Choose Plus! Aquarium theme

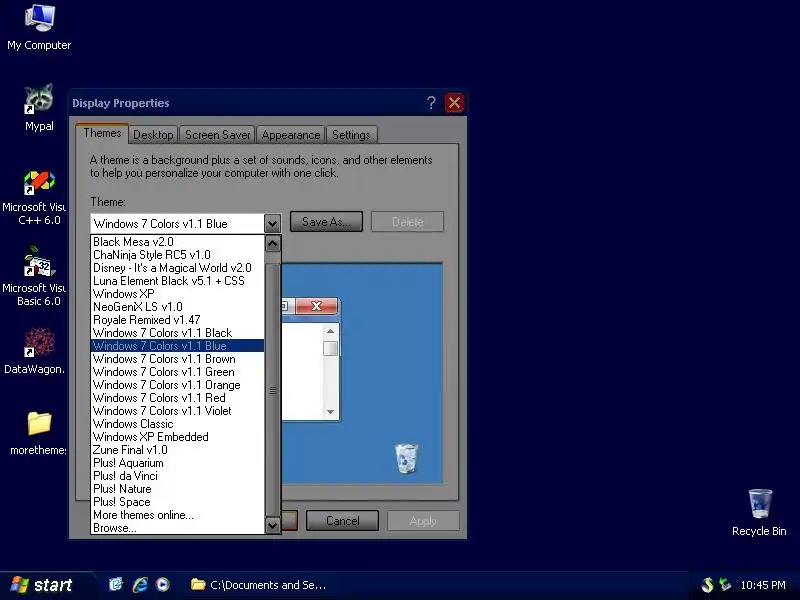[x=177, y=463]
